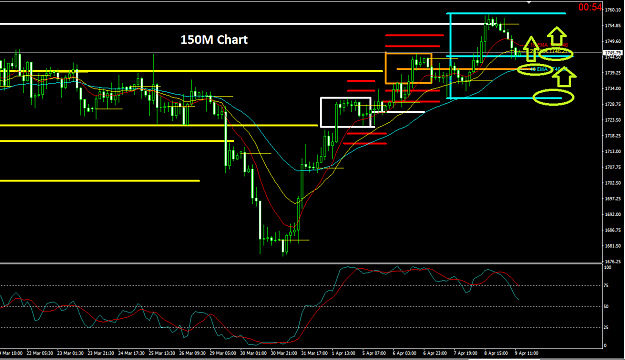Click the oscillator 50 level label
Image resolution: width=625 pixels, height=360 pixels.
pyautogui.click(x=607, y=307)
